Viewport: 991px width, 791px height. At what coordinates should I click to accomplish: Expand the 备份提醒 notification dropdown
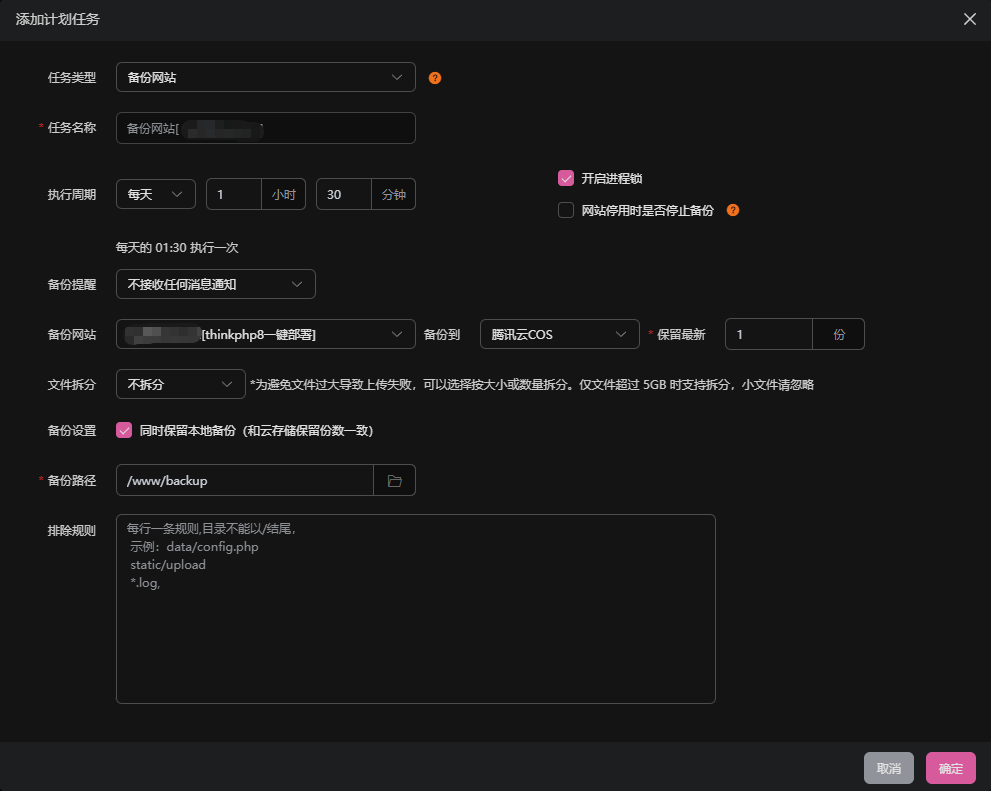coord(215,284)
